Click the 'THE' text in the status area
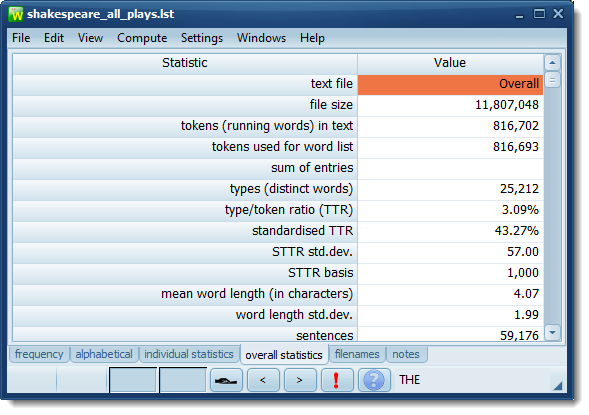 pyautogui.click(x=409, y=380)
